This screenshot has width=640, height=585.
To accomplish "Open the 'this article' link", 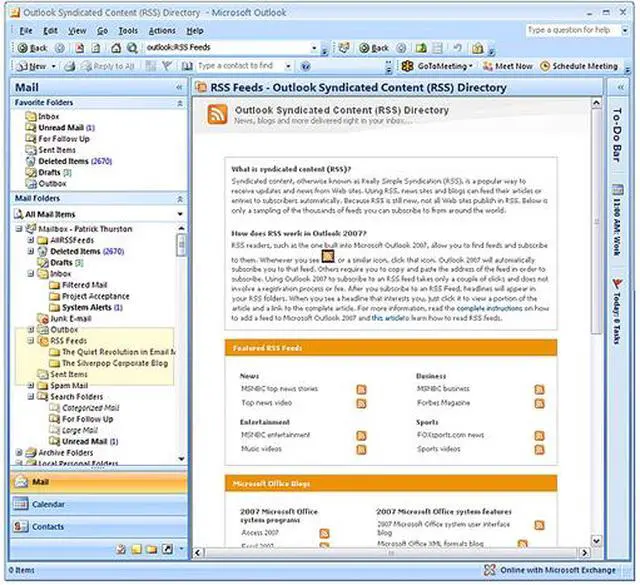I will [387, 318].
